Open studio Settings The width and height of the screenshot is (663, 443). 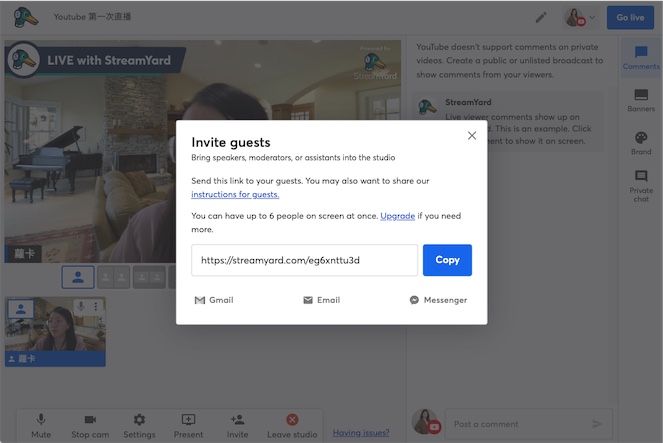coord(139,426)
